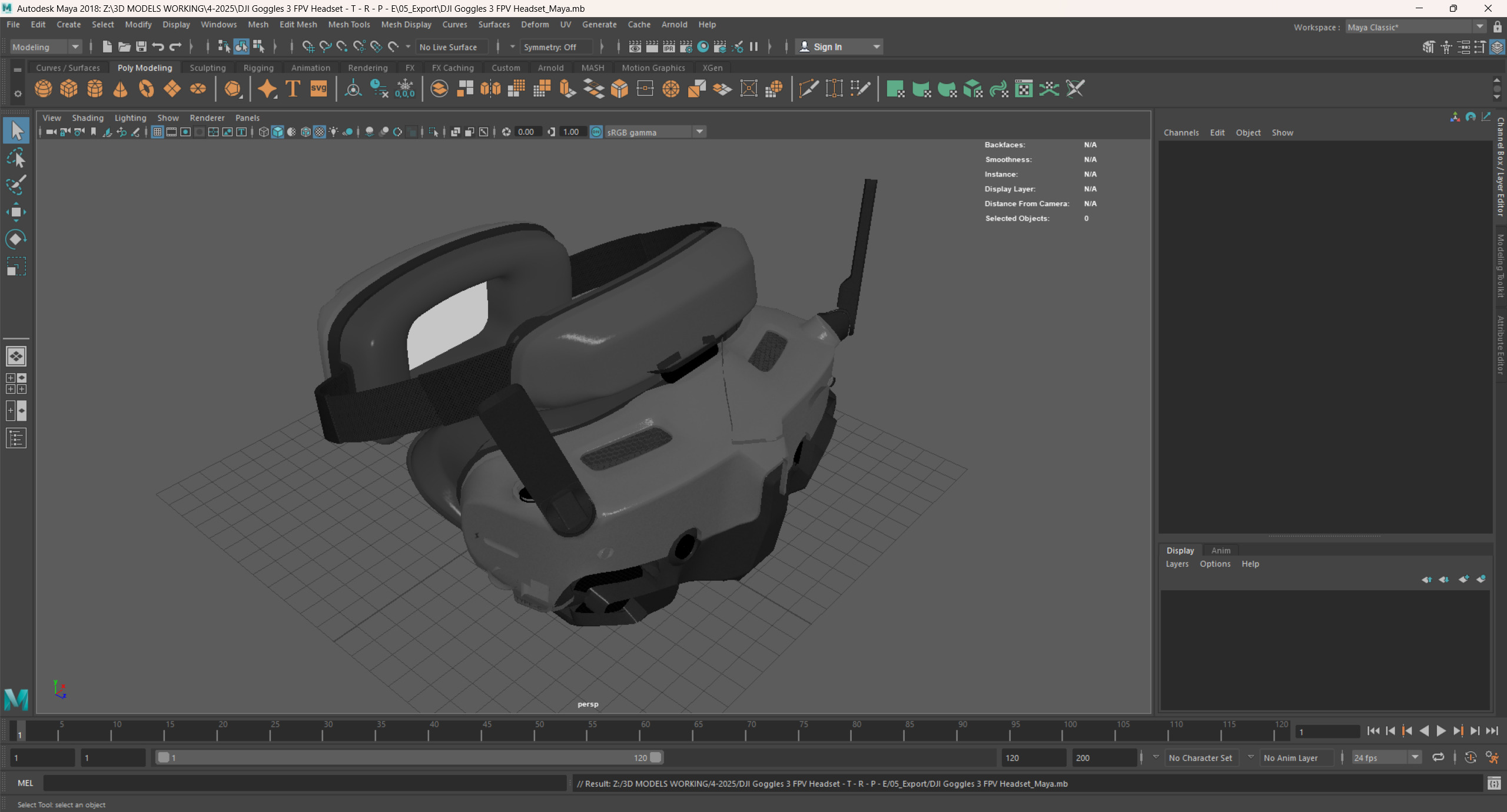Viewport: 1507px width, 812px height.
Task: Click the range slider bar handle at 120
Action: pos(656,758)
